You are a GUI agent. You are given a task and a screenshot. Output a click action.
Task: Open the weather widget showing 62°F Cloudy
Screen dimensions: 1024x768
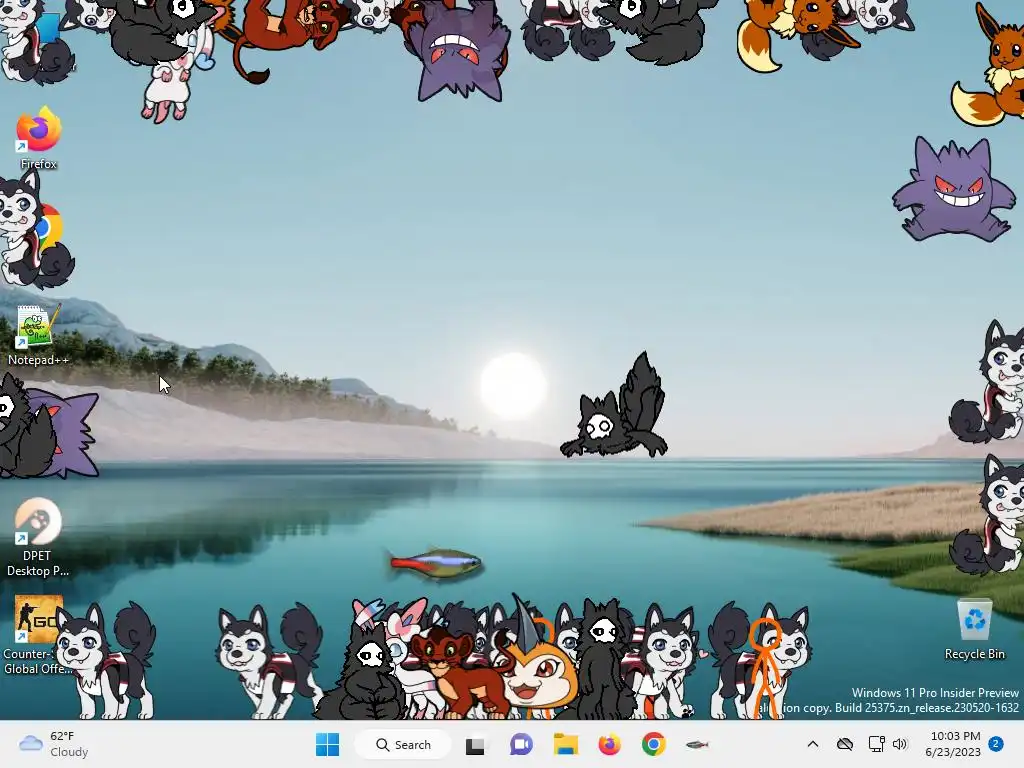click(x=54, y=744)
